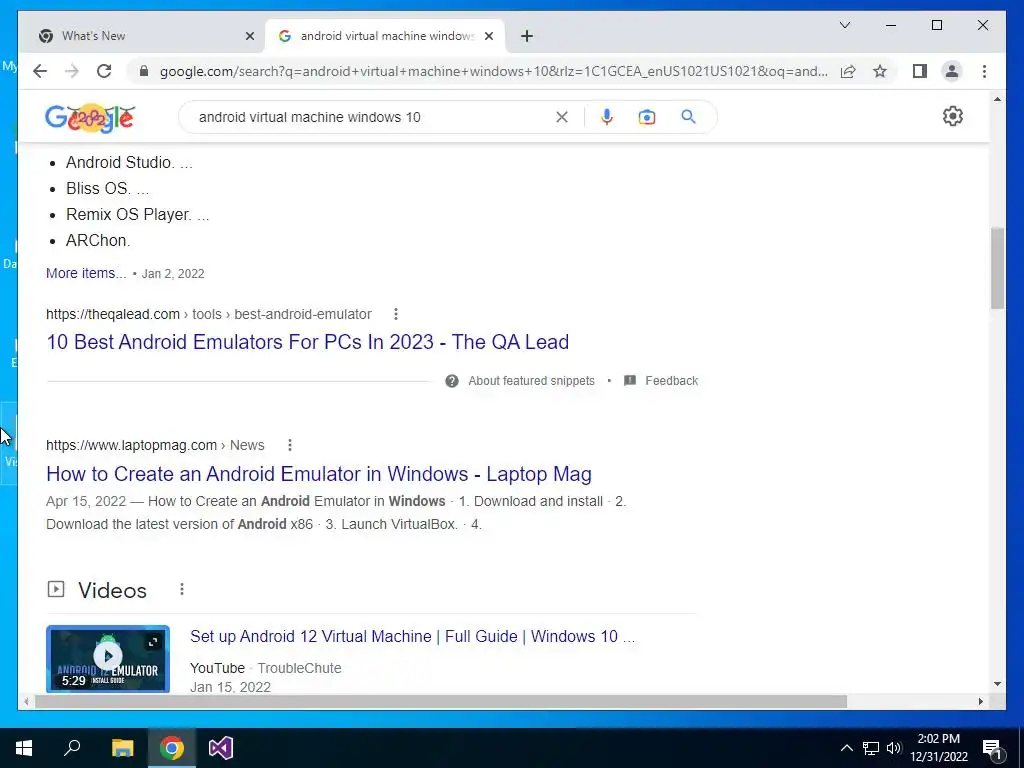
Task: Open the volume tray icon
Action: pyautogui.click(x=894, y=748)
